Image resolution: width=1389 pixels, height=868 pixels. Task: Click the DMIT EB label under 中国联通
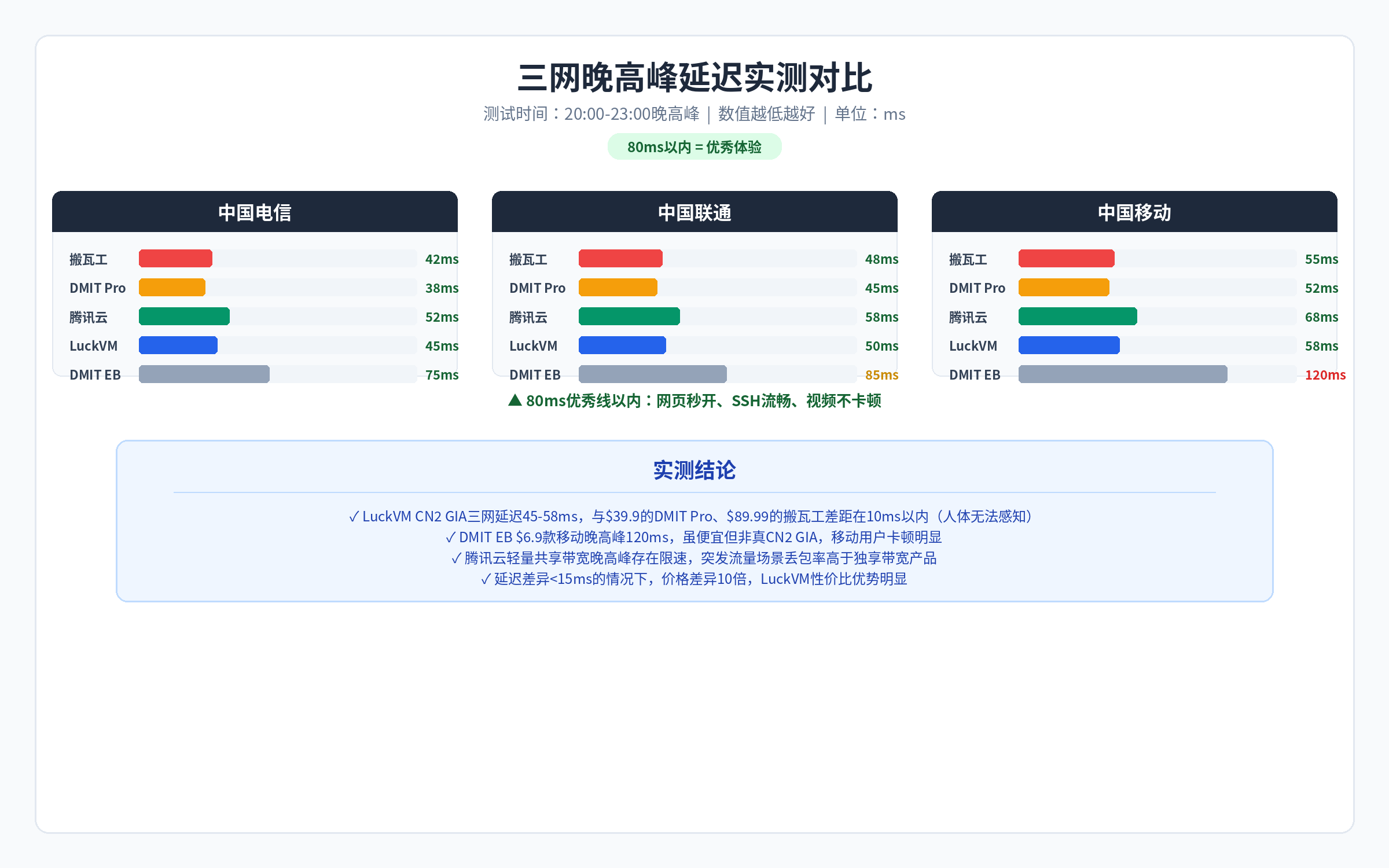(x=535, y=375)
